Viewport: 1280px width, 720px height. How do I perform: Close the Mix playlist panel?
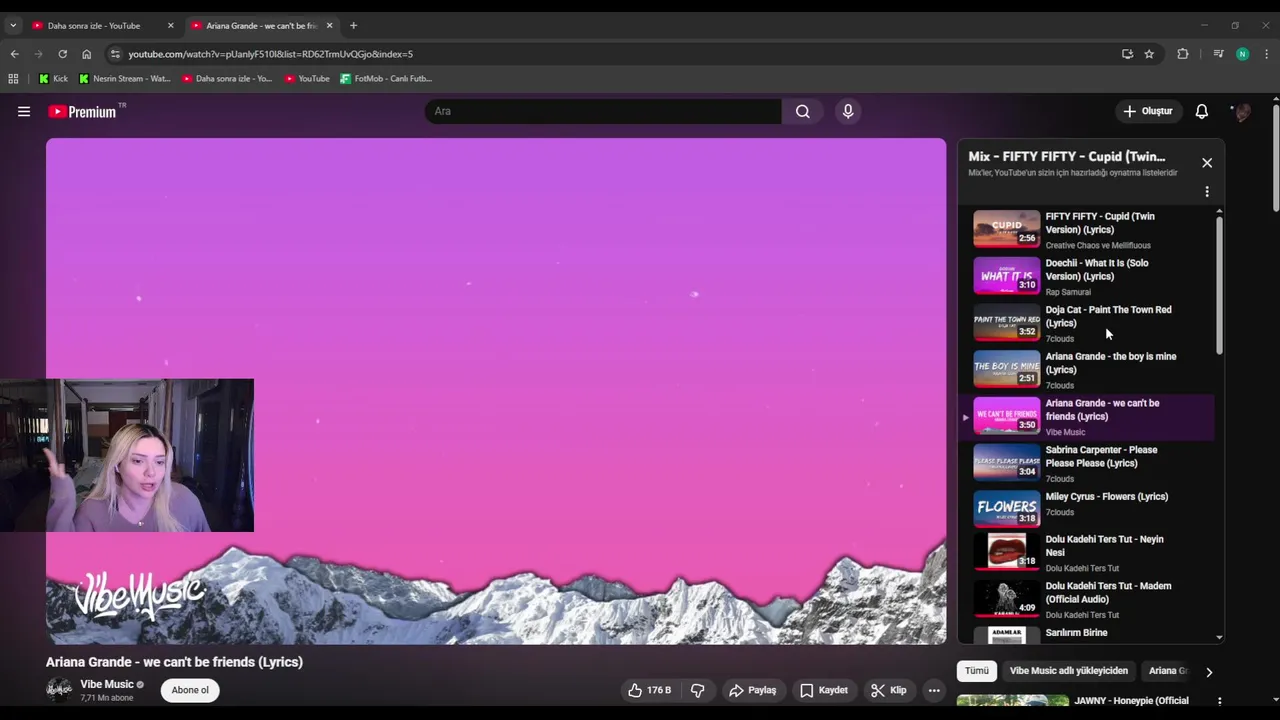point(1207,162)
